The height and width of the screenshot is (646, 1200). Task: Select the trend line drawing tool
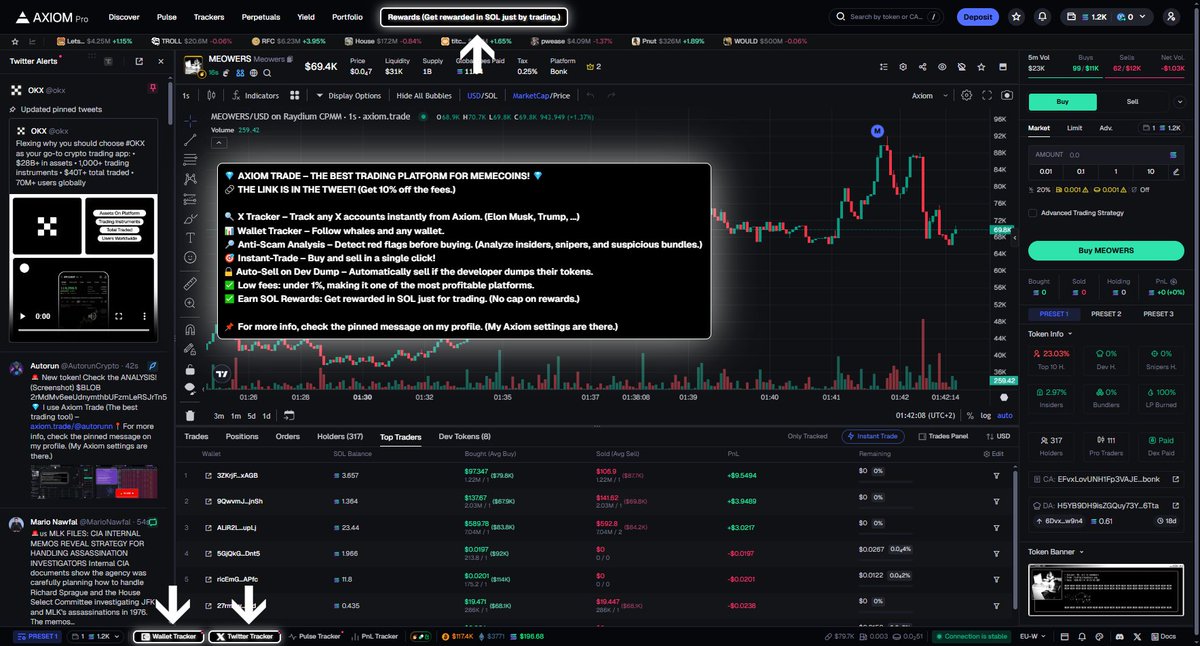tap(190, 139)
